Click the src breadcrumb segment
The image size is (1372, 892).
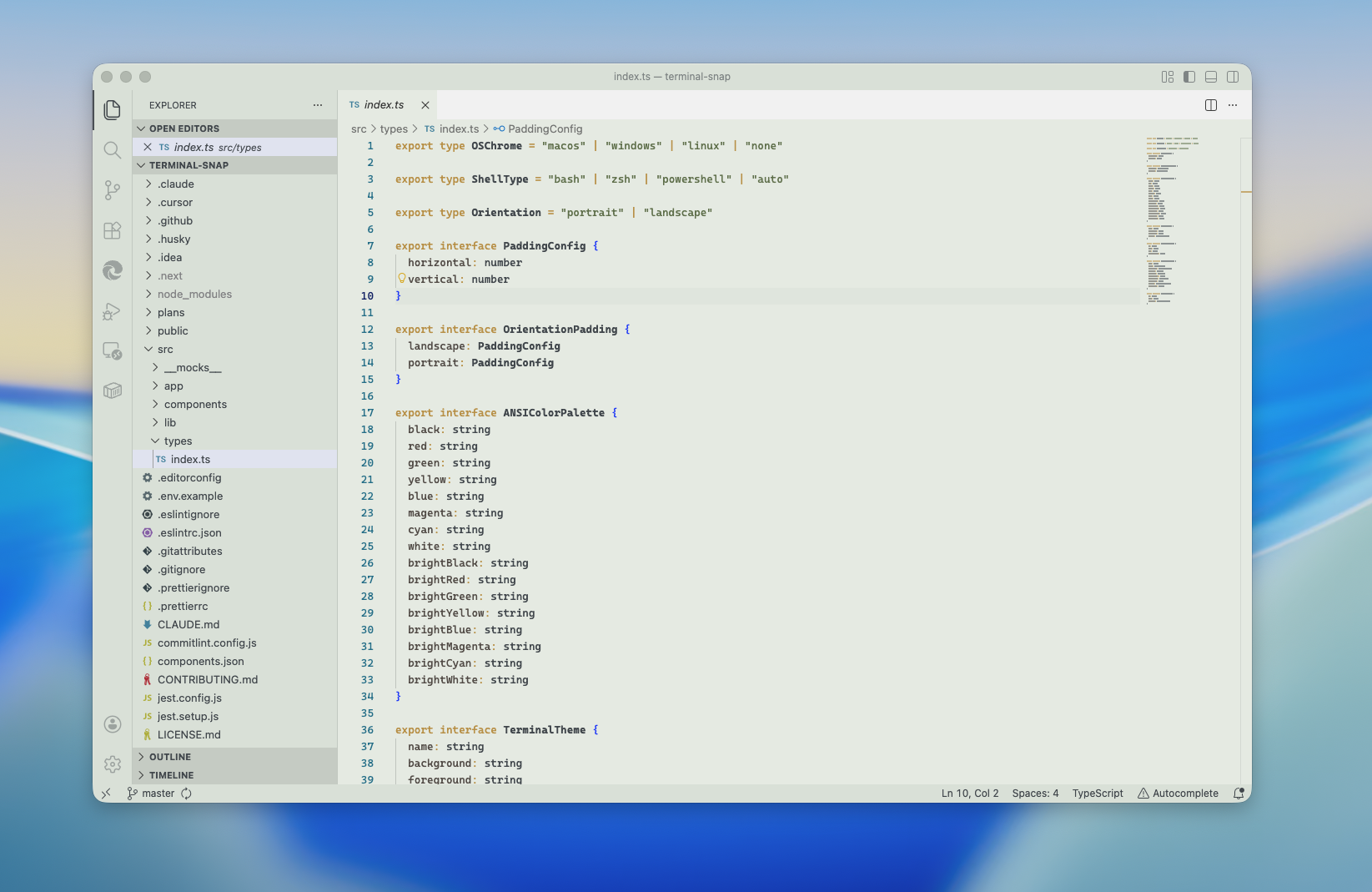point(359,129)
